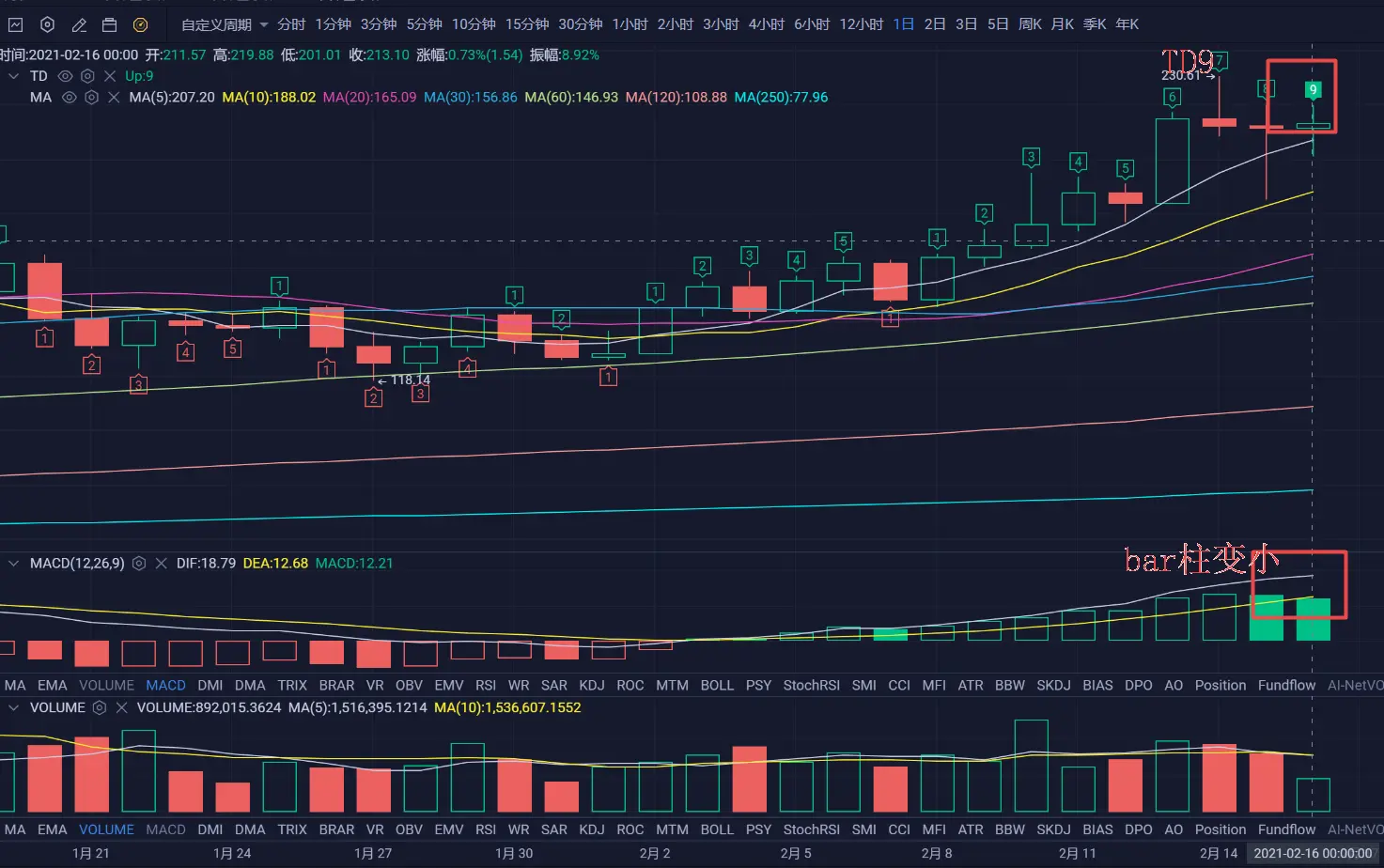Click the latest candle marked TD 9
This screenshot has width=1384, height=868.
(x=1313, y=126)
